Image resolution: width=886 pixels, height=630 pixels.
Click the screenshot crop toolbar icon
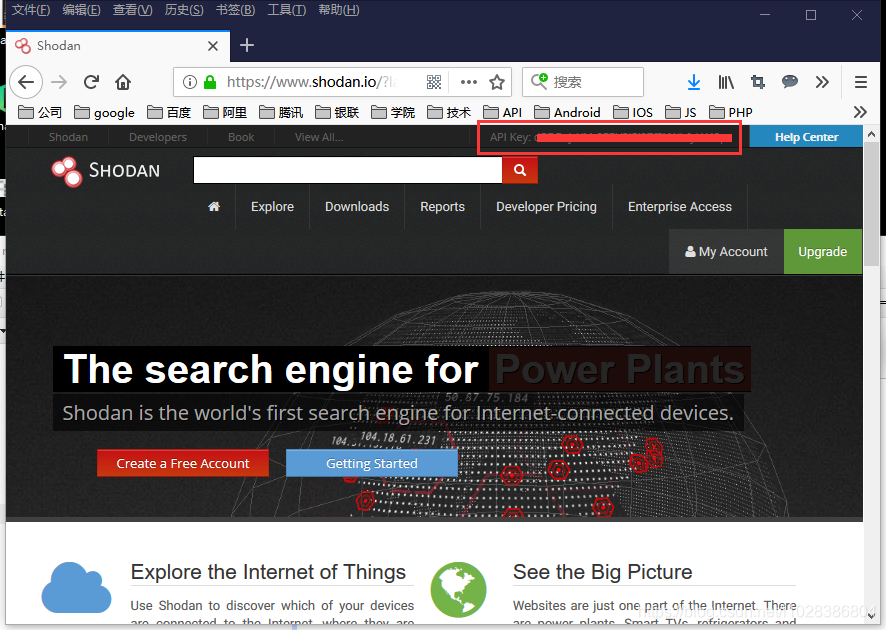tap(757, 82)
